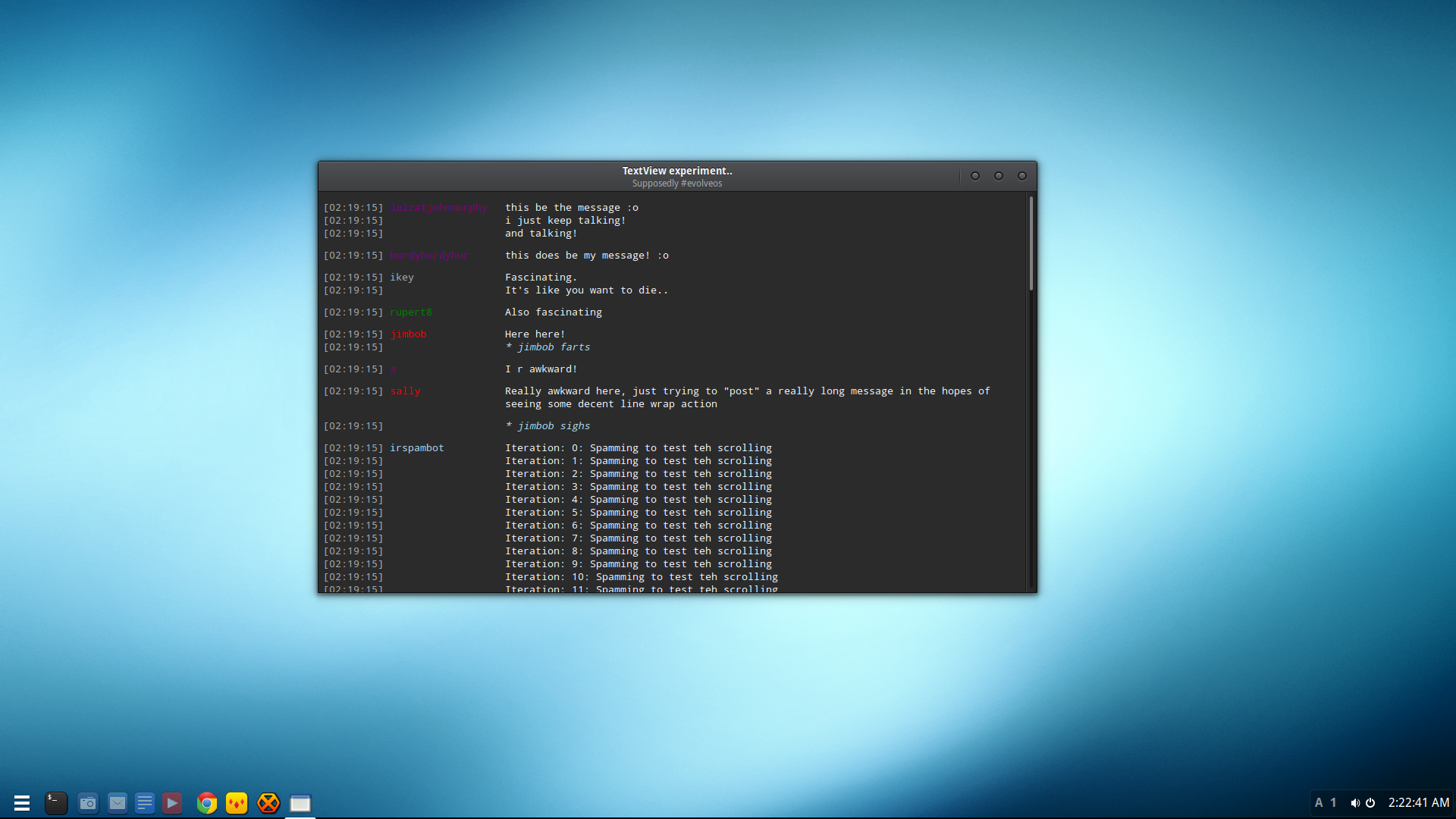Screen dimensions: 1456x819
Task: Close the TextView experiment window
Action: 1022,176
